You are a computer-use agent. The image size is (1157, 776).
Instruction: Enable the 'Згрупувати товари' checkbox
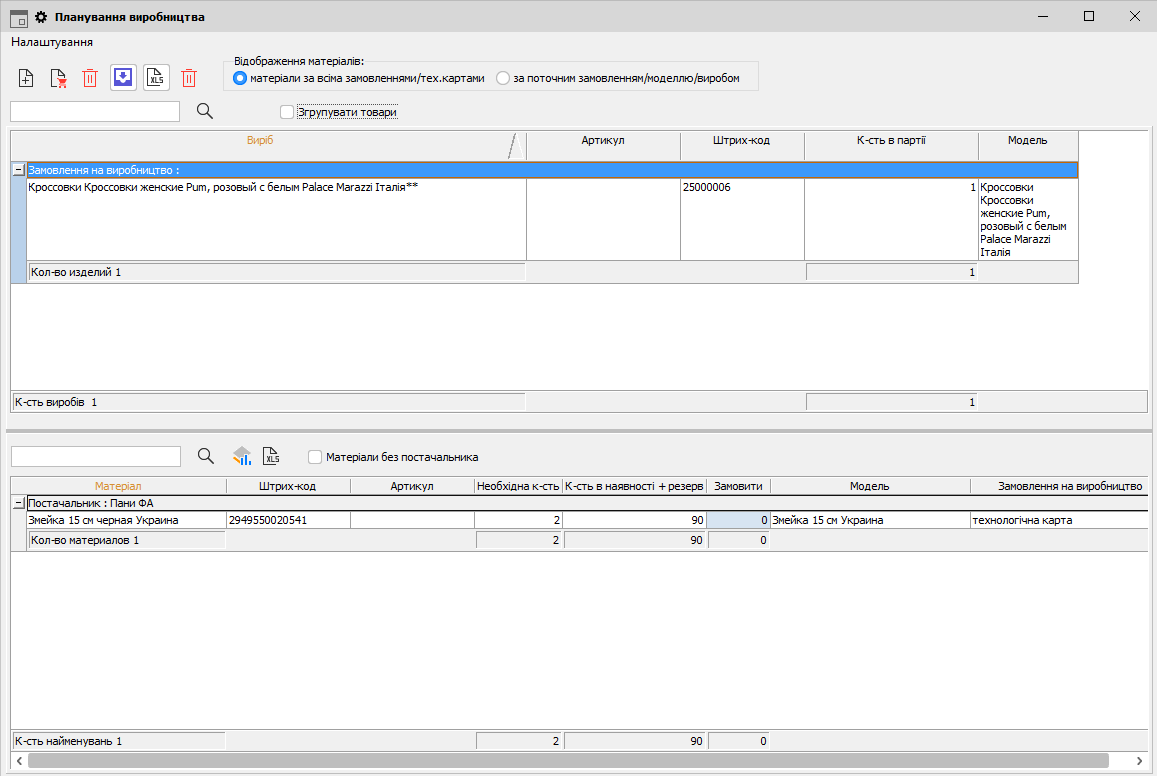288,112
